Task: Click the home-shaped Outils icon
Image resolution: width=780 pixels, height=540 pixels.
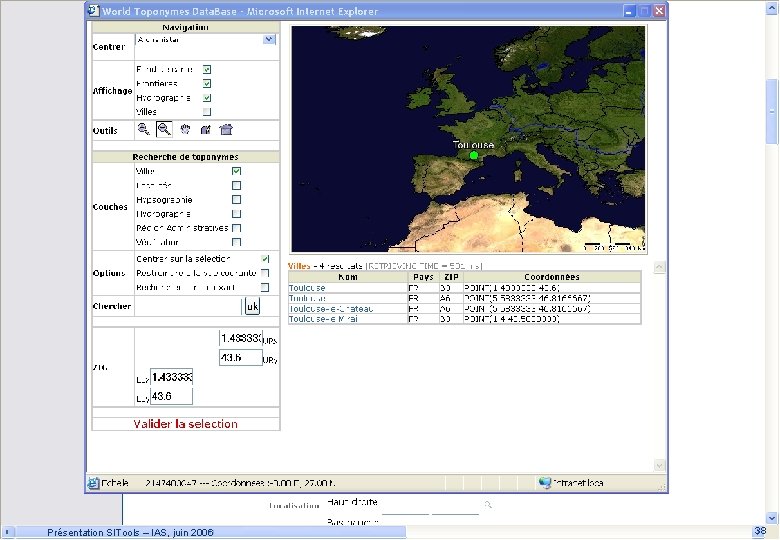Action: click(x=225, y=129)
